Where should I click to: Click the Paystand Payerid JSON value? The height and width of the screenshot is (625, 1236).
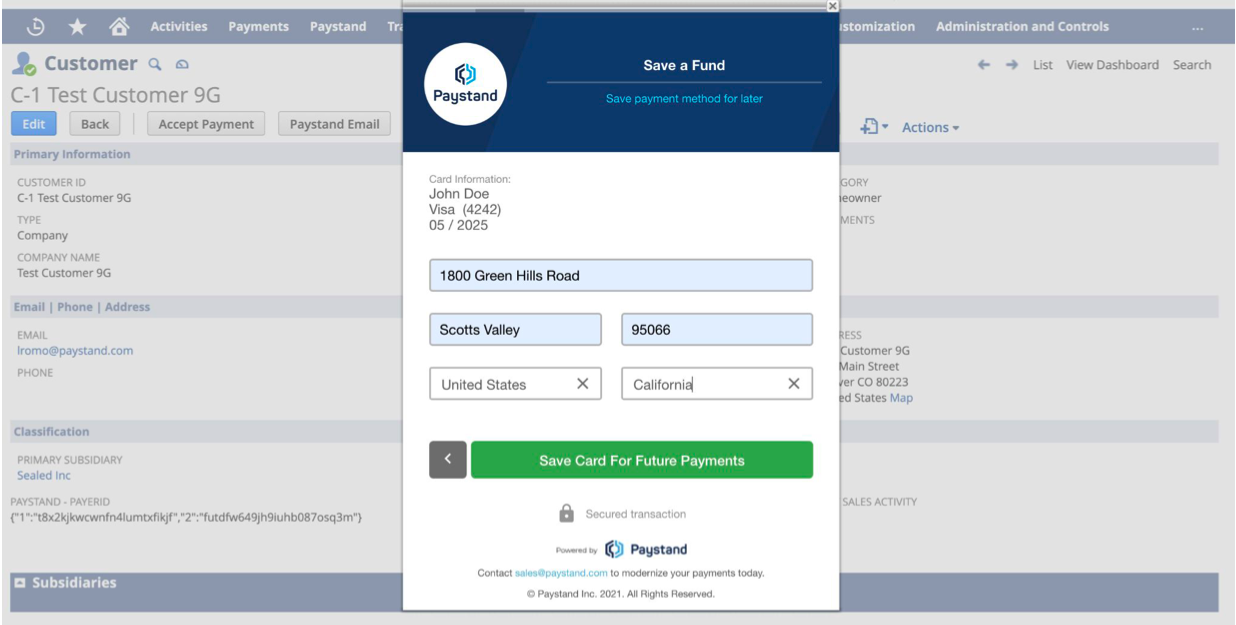point(185,517)
